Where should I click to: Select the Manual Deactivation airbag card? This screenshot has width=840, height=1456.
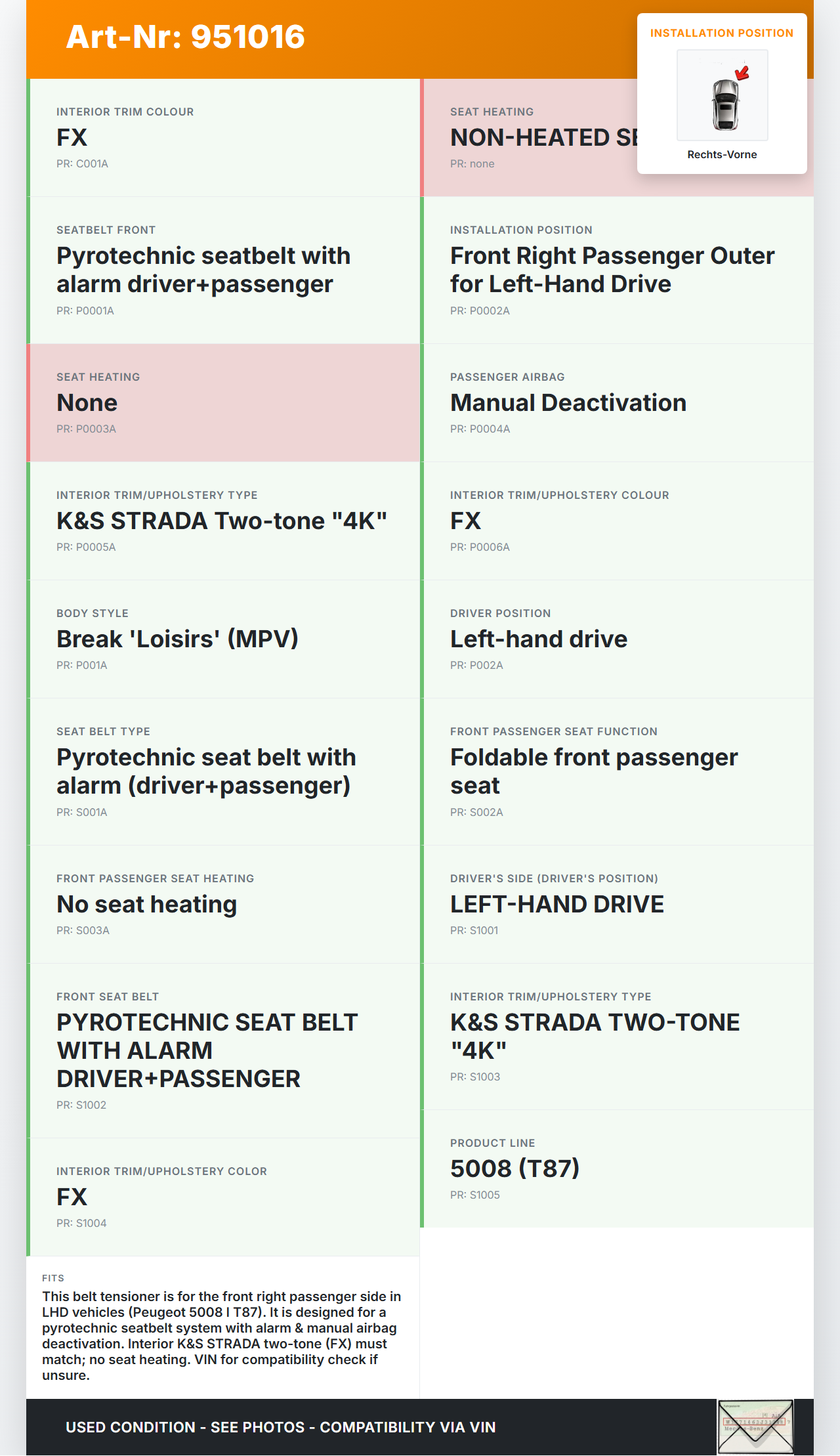617,402
